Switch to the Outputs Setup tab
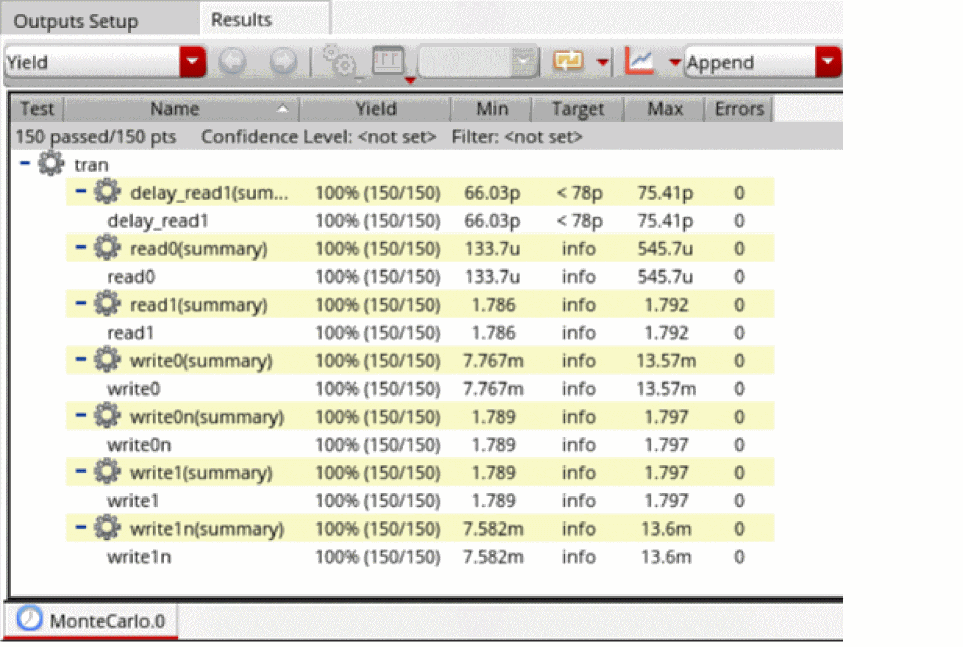 [x=76, y=20]
